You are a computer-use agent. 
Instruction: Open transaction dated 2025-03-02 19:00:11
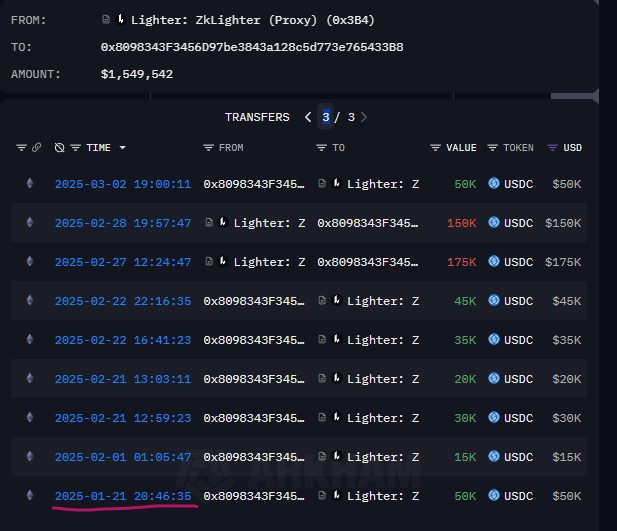click(123, 184)
